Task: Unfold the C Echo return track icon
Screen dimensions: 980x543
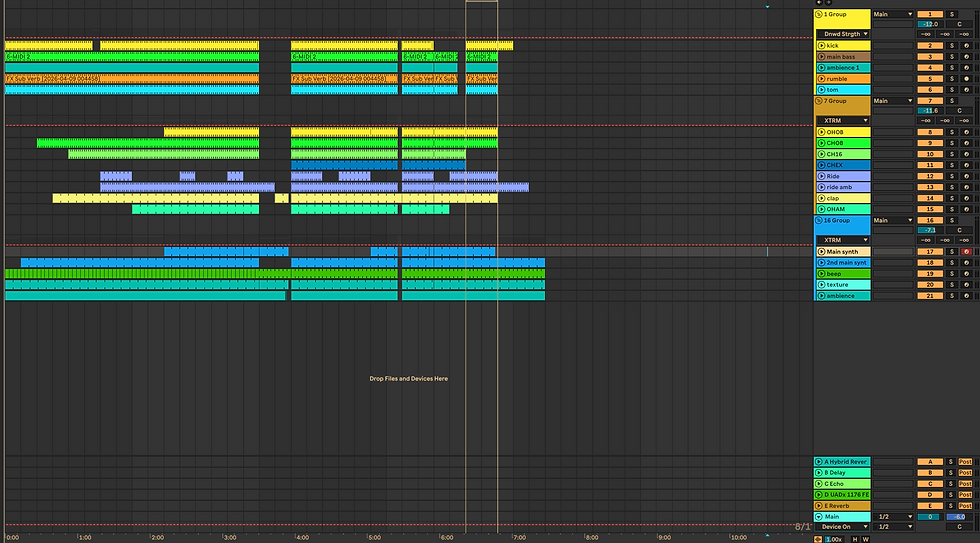Action: coord(819,484)
